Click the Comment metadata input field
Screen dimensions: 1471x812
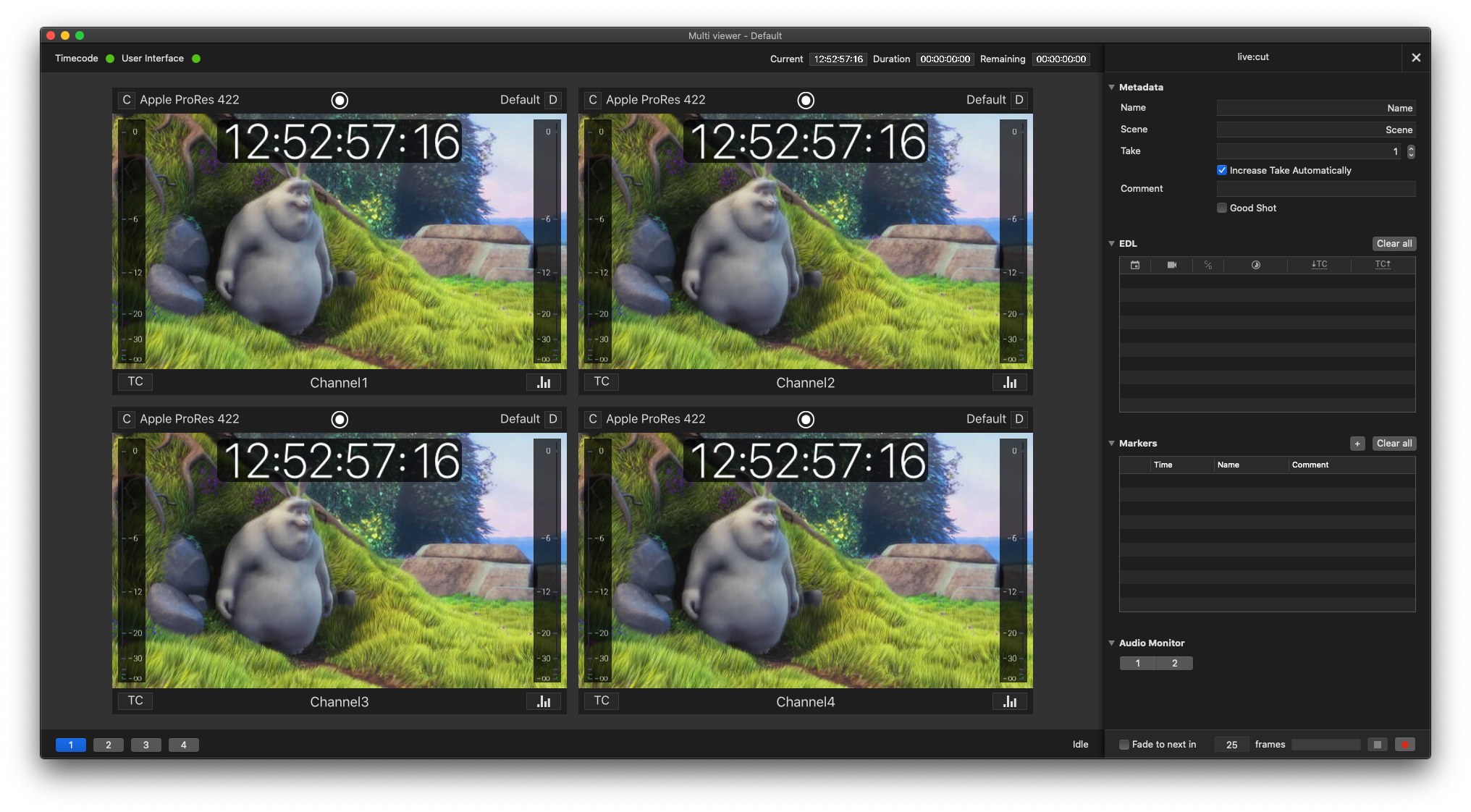1316,189
